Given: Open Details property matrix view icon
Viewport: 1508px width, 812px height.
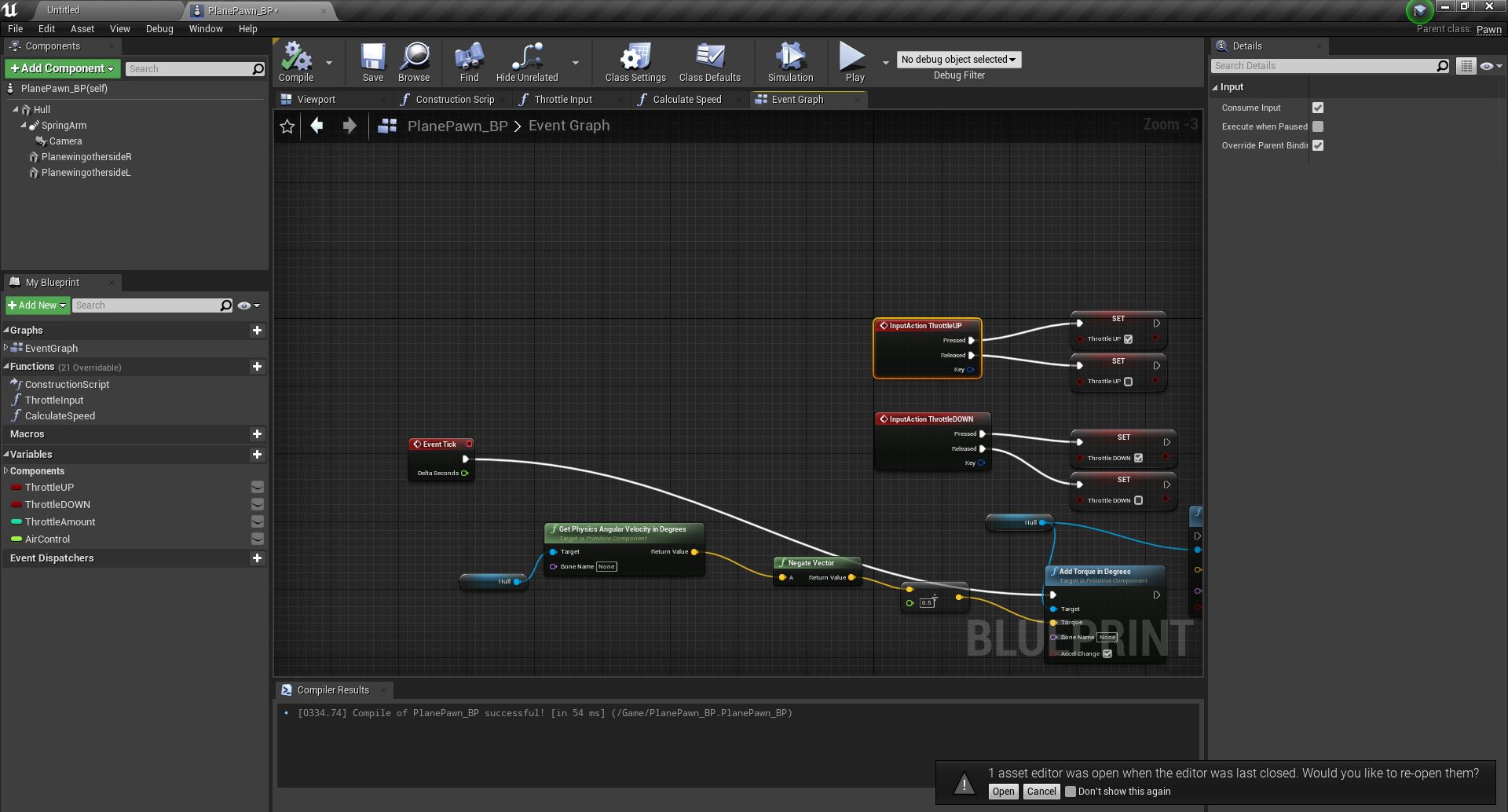Looking at the screenshot, I should point(1466,66).
